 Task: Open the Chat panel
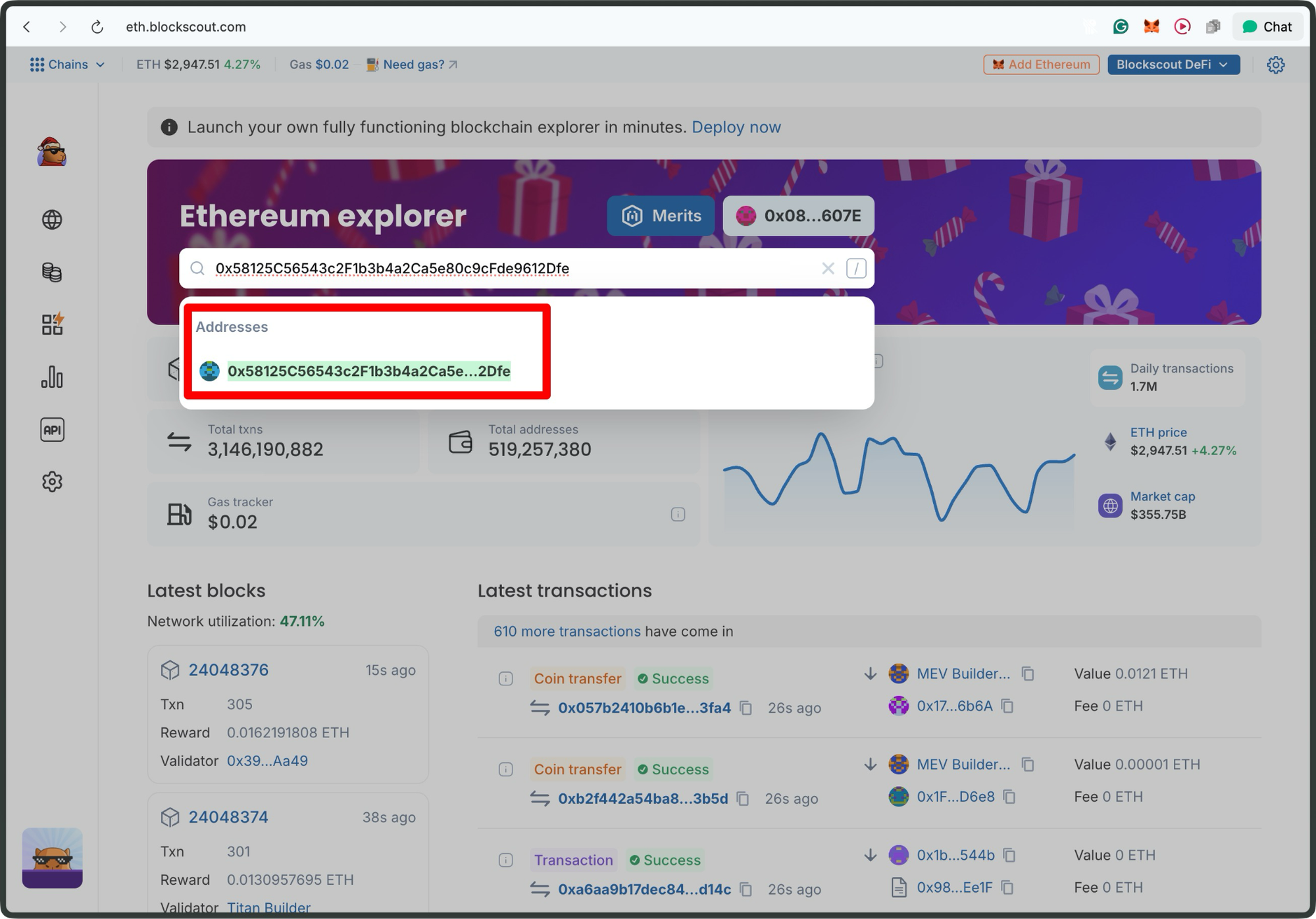[x=1267, y=26]
